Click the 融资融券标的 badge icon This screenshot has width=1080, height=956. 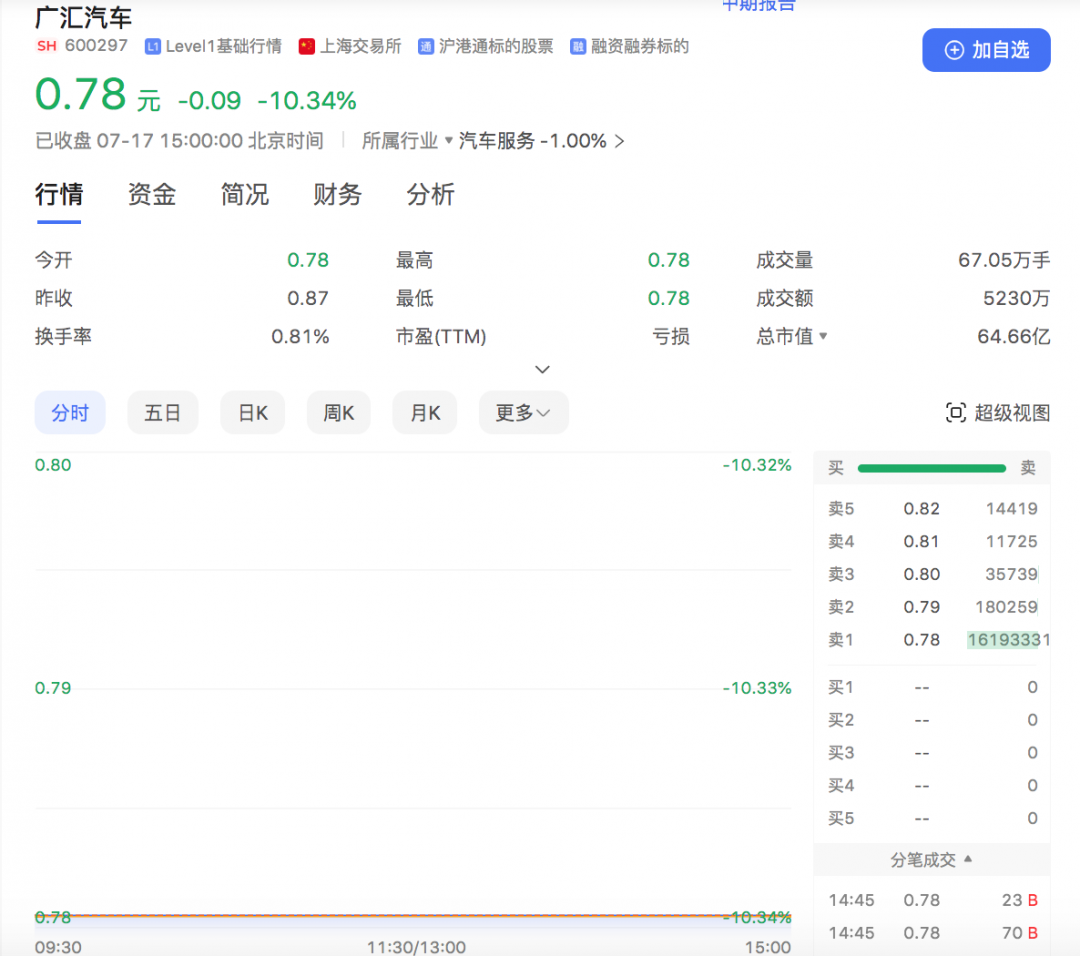[x=578, y=46]
